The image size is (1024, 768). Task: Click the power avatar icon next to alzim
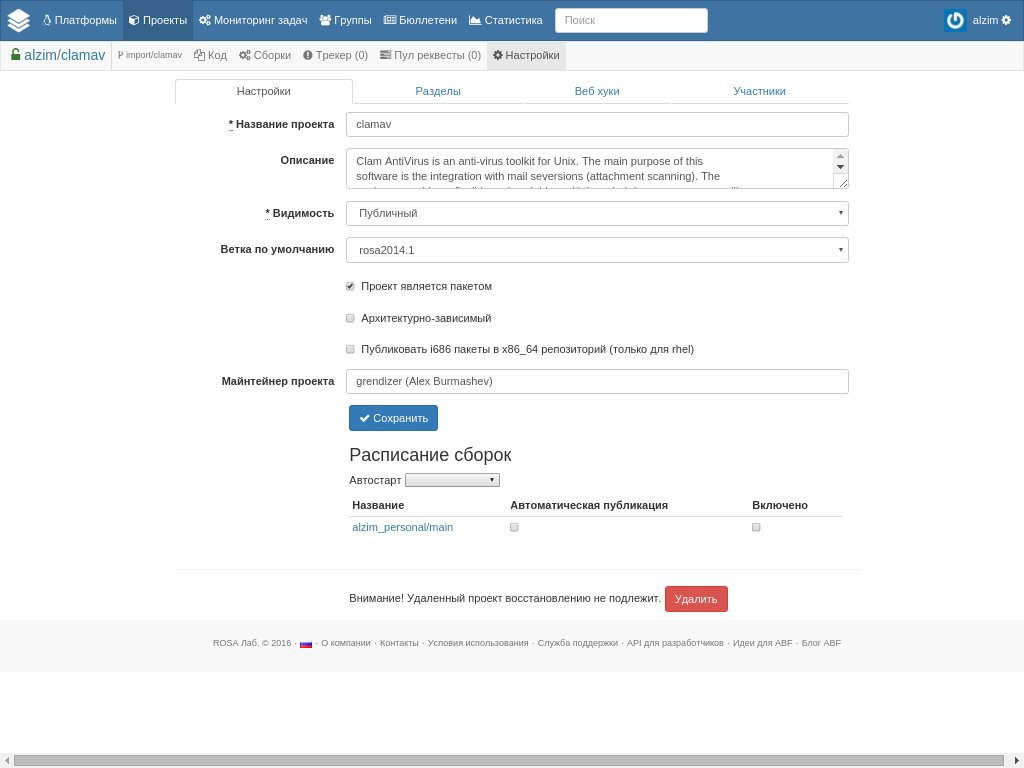pyautogui.click(x=955, y=20)
